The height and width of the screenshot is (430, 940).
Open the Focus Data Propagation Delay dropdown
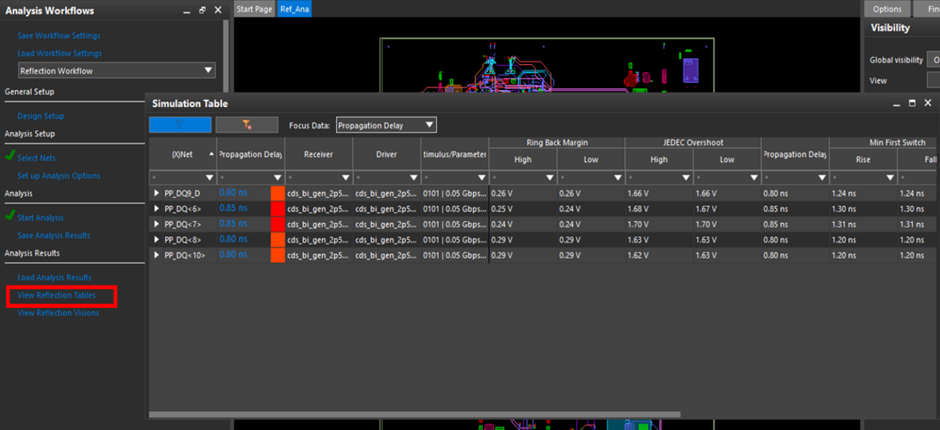coord(429,125)
